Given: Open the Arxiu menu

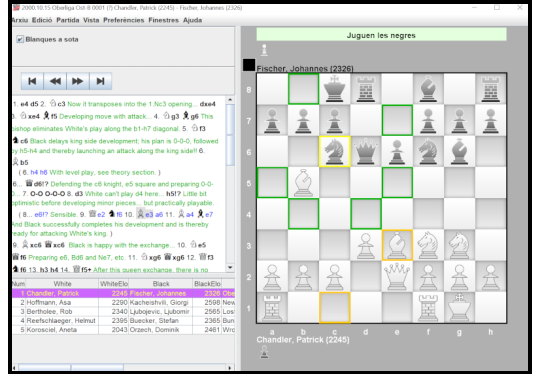Looking at the screenshot, I should [x=20, y=20].
